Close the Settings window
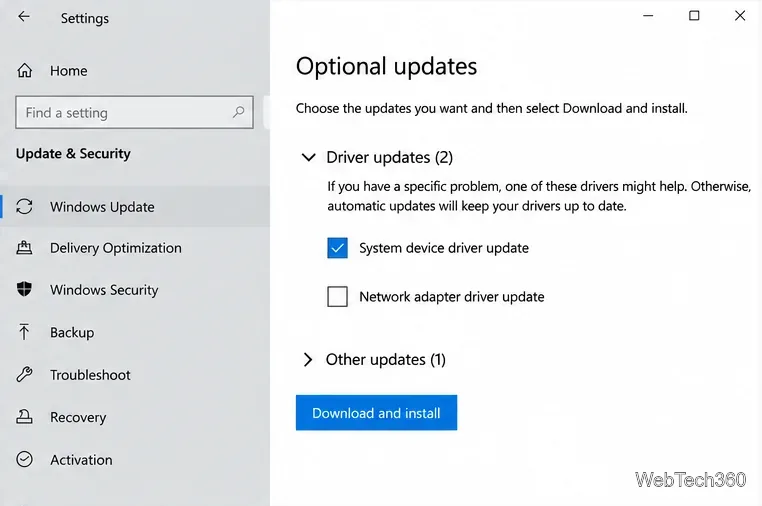762x506 pixels. [740, 16]
